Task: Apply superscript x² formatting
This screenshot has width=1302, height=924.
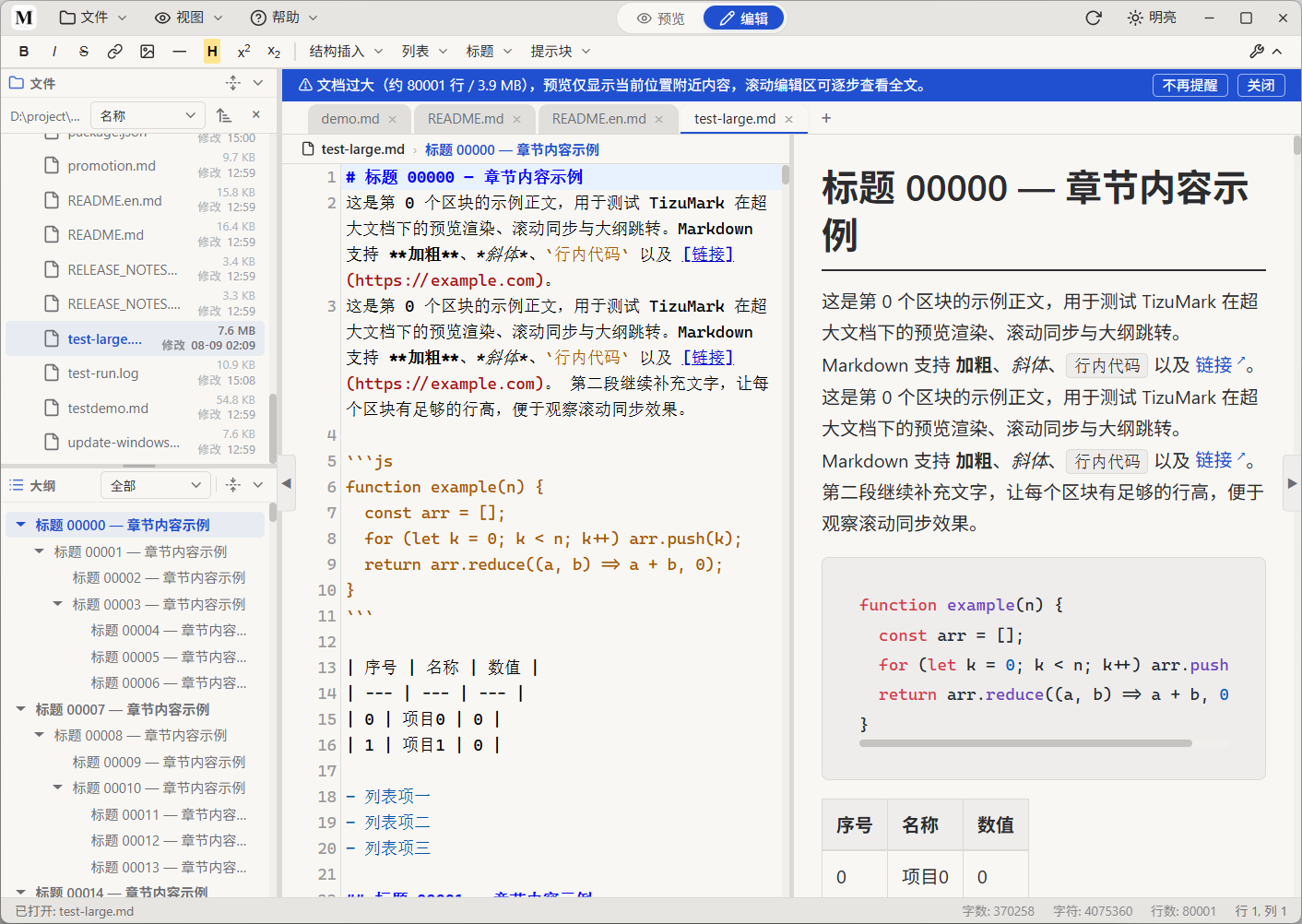Action: pyautogui.click(x=243, y=52)
